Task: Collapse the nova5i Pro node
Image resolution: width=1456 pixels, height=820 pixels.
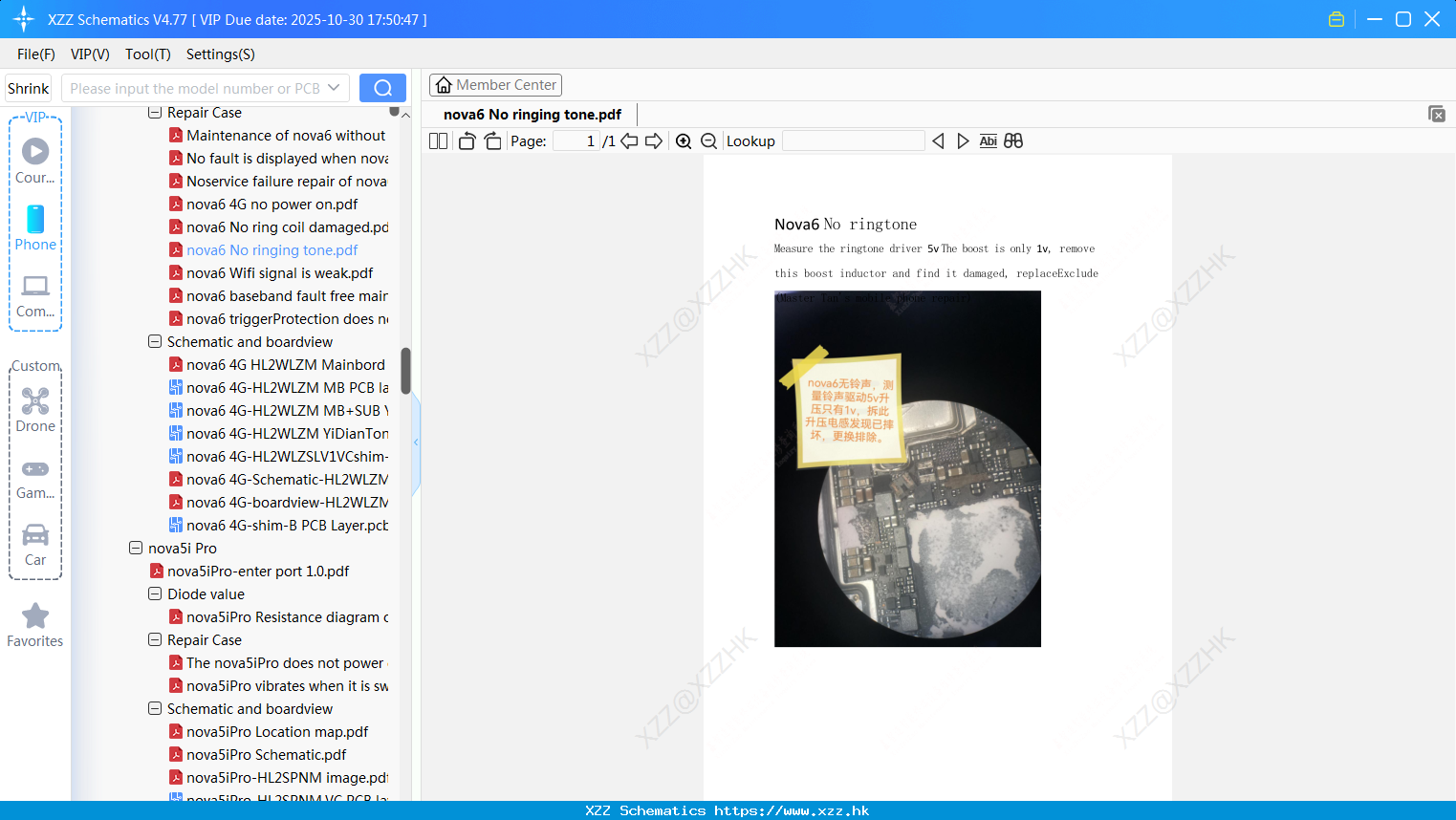Action: [136, 549]
